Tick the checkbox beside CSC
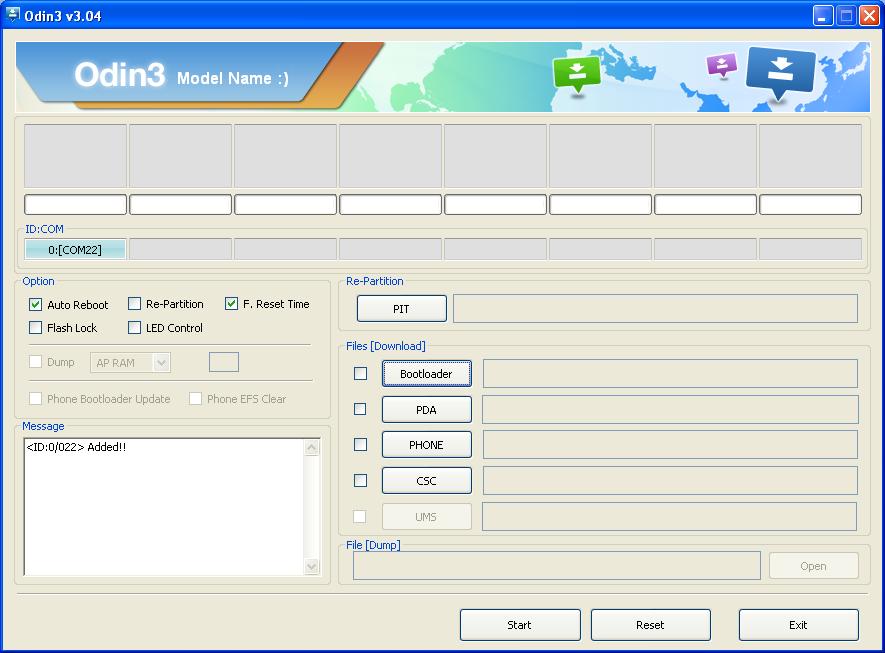The width and height of the screenshot is (885, 653). click(x=360, y=480)
